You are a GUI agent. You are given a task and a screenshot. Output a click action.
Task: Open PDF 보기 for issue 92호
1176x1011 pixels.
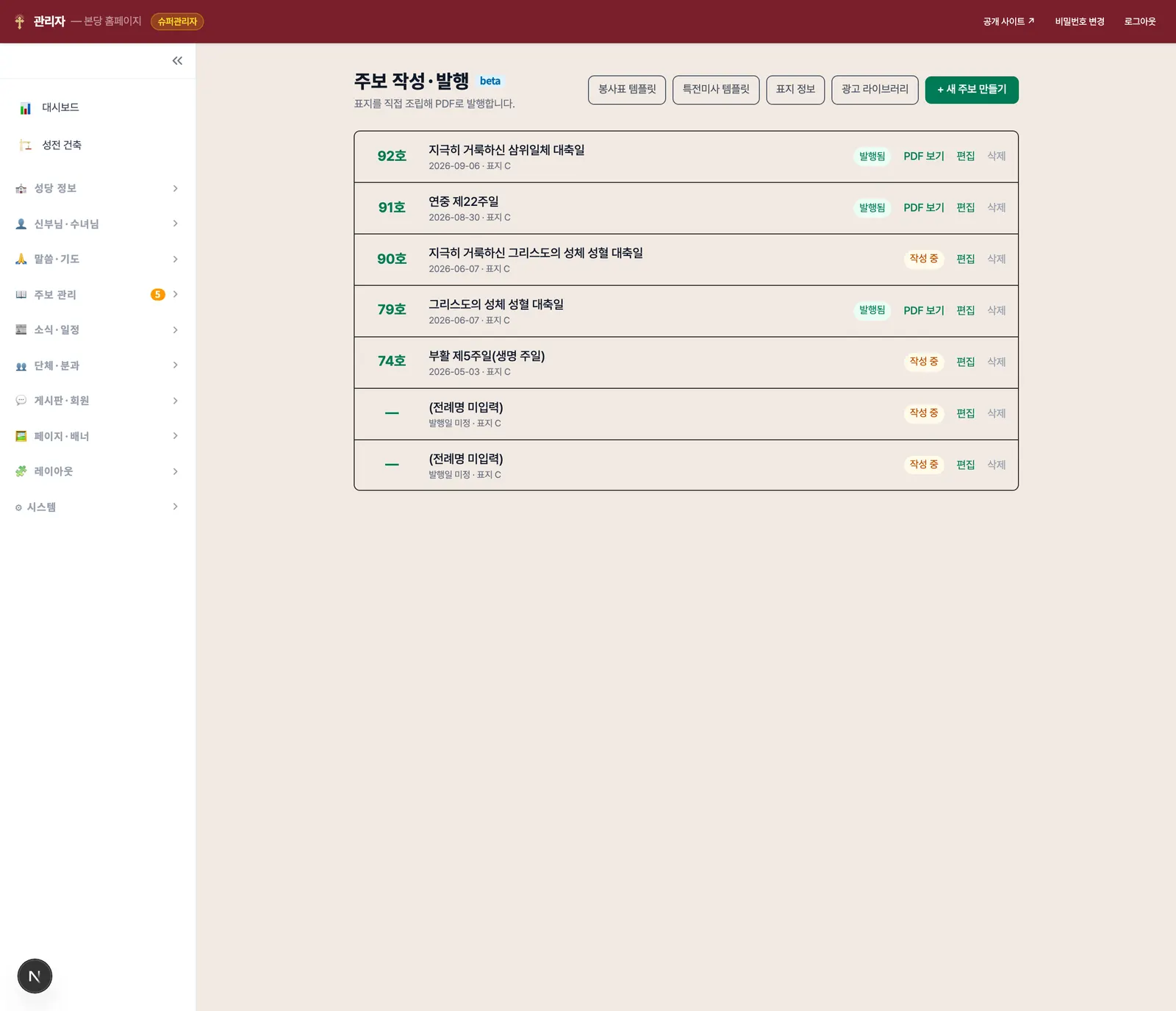click(x=924, y=157)
